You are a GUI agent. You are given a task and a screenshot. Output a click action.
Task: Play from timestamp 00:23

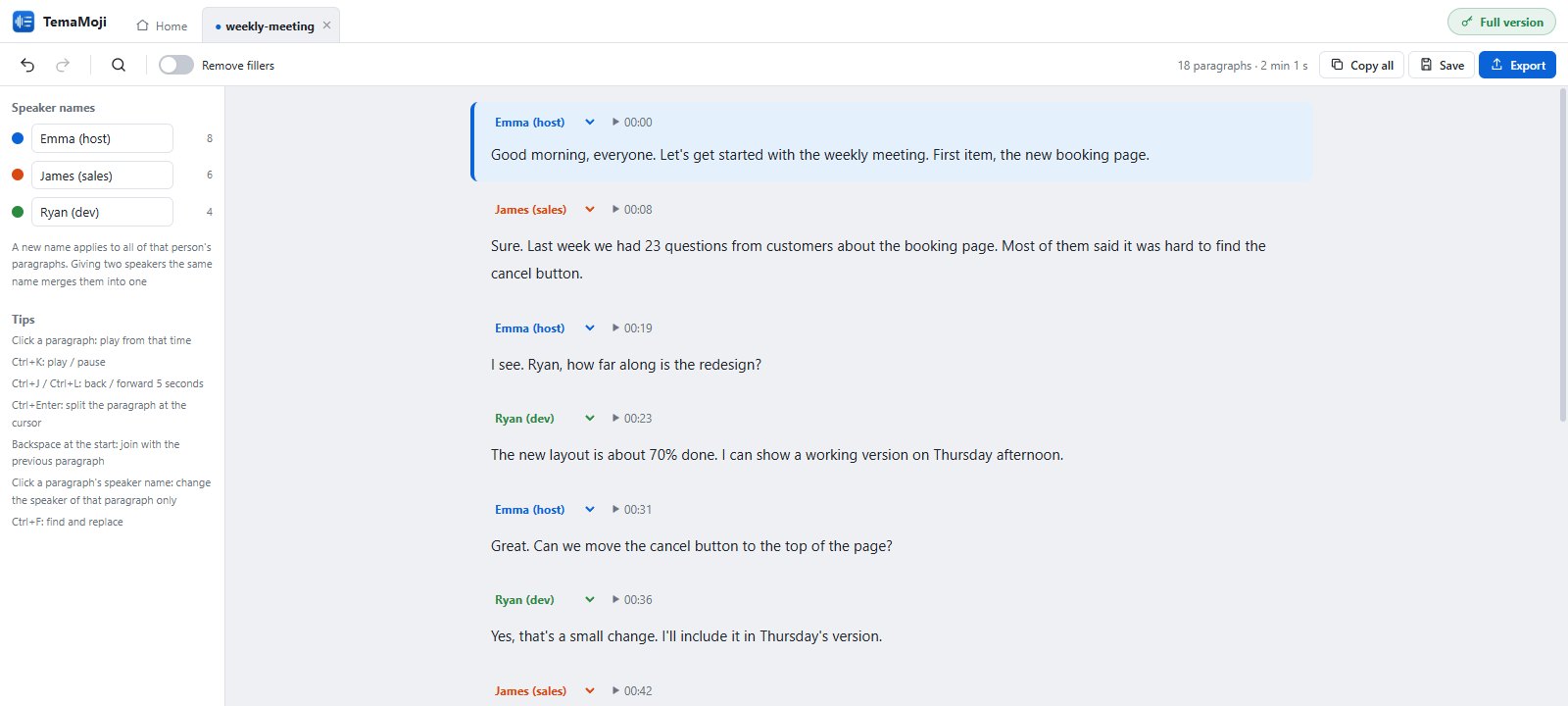pos(632,419)
